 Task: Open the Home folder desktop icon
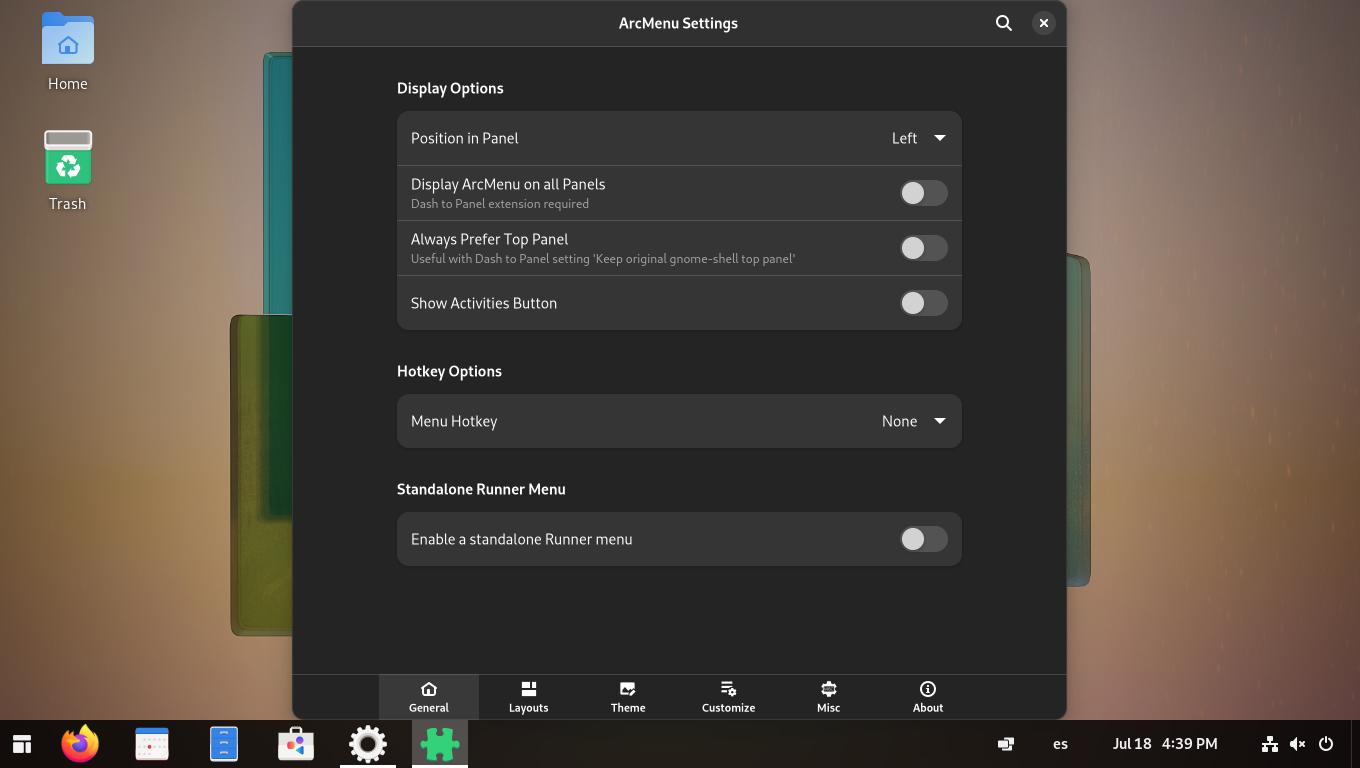coord(68,52)
